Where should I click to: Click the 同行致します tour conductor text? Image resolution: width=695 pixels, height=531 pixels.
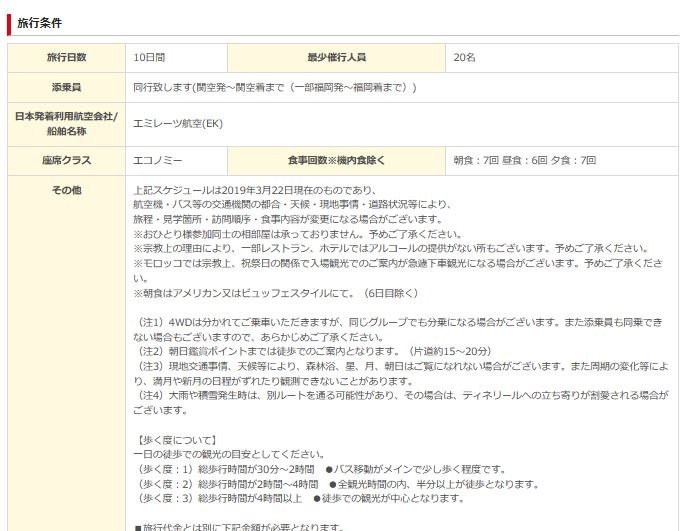tap(275, 87)
